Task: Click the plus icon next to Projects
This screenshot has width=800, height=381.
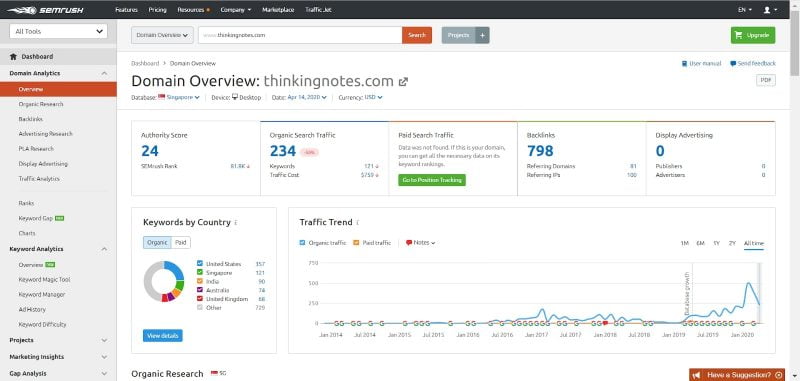Action: click(x=482, y=35)
